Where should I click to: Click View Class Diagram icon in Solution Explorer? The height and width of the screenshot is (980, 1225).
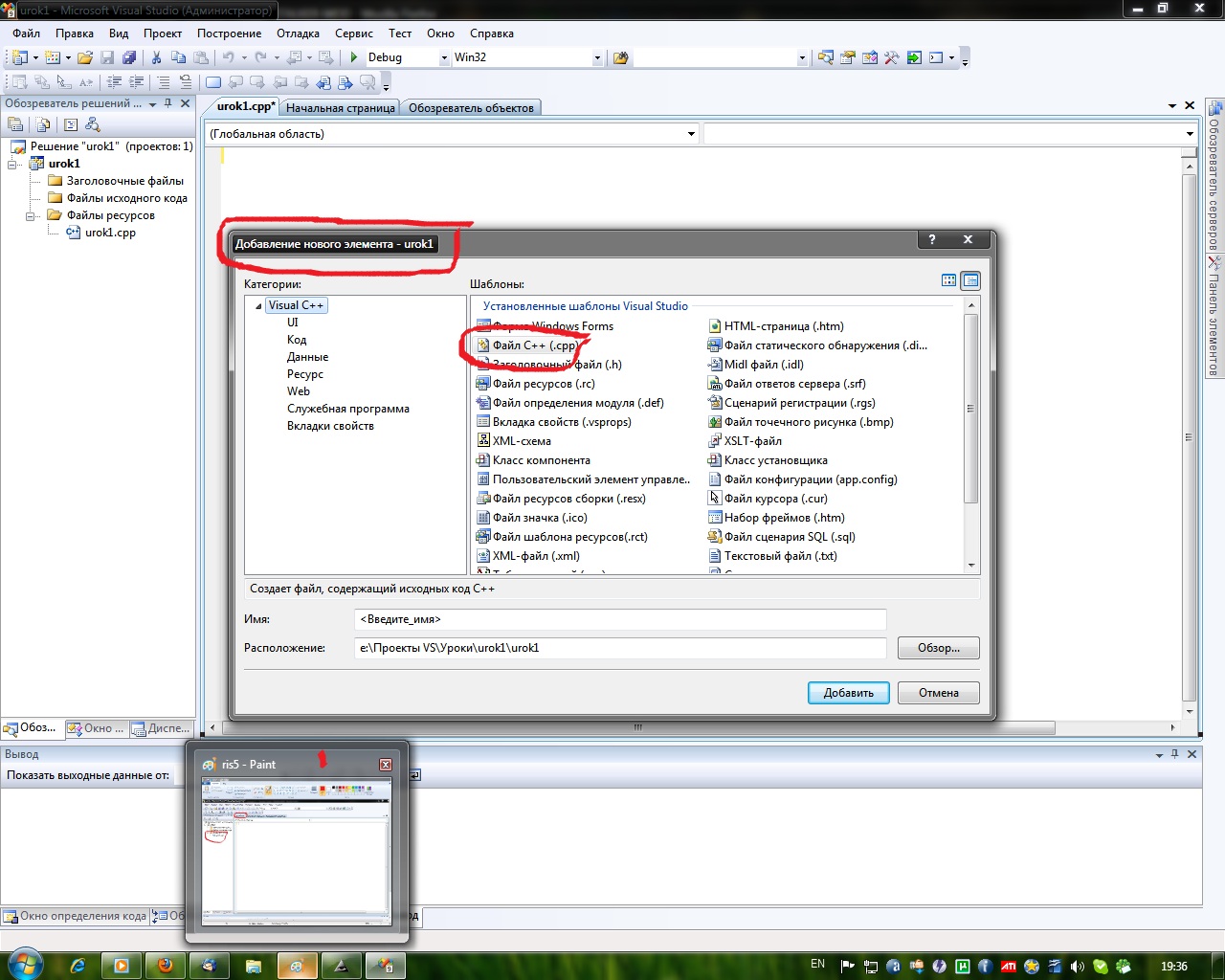point(93,124)
